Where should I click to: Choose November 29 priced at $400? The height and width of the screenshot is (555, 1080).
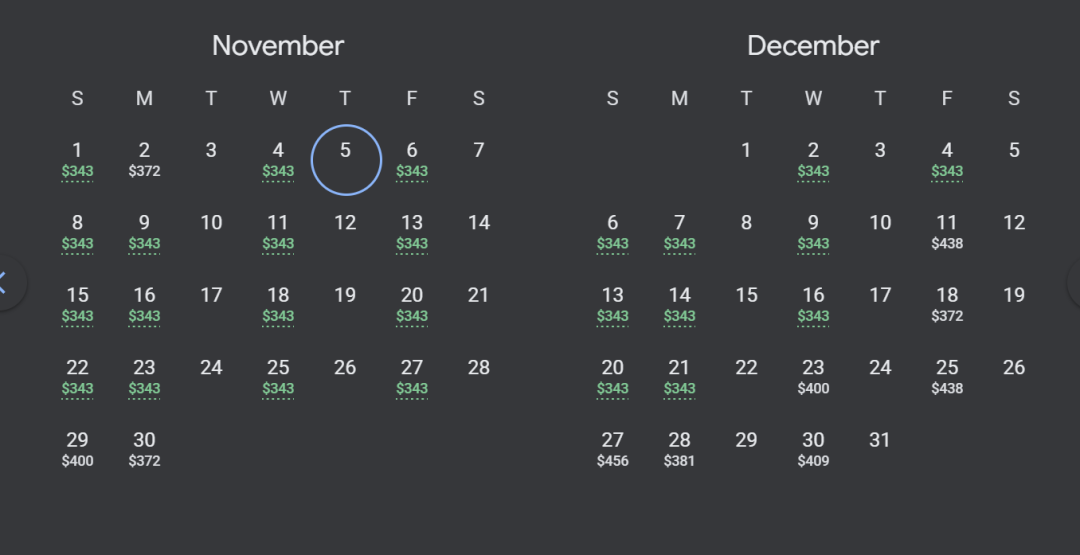click(77, 450)
